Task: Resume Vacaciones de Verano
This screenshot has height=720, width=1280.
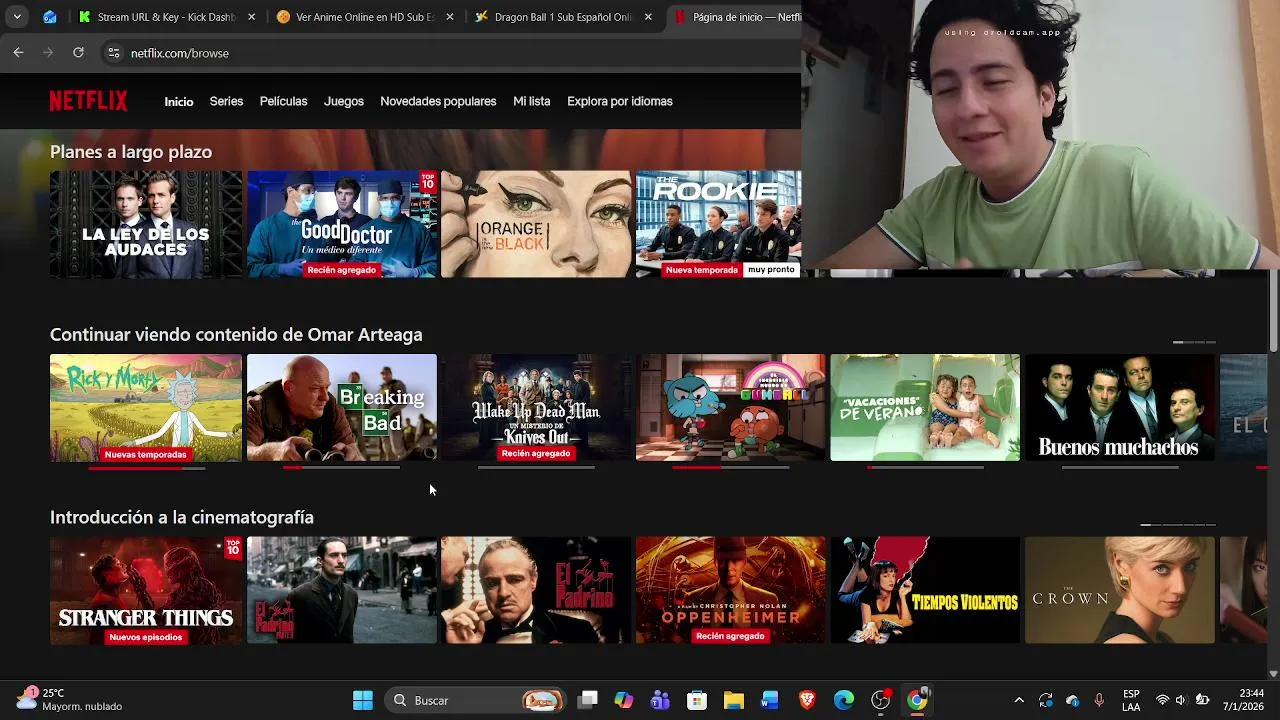Action: (x=925, y=407)
